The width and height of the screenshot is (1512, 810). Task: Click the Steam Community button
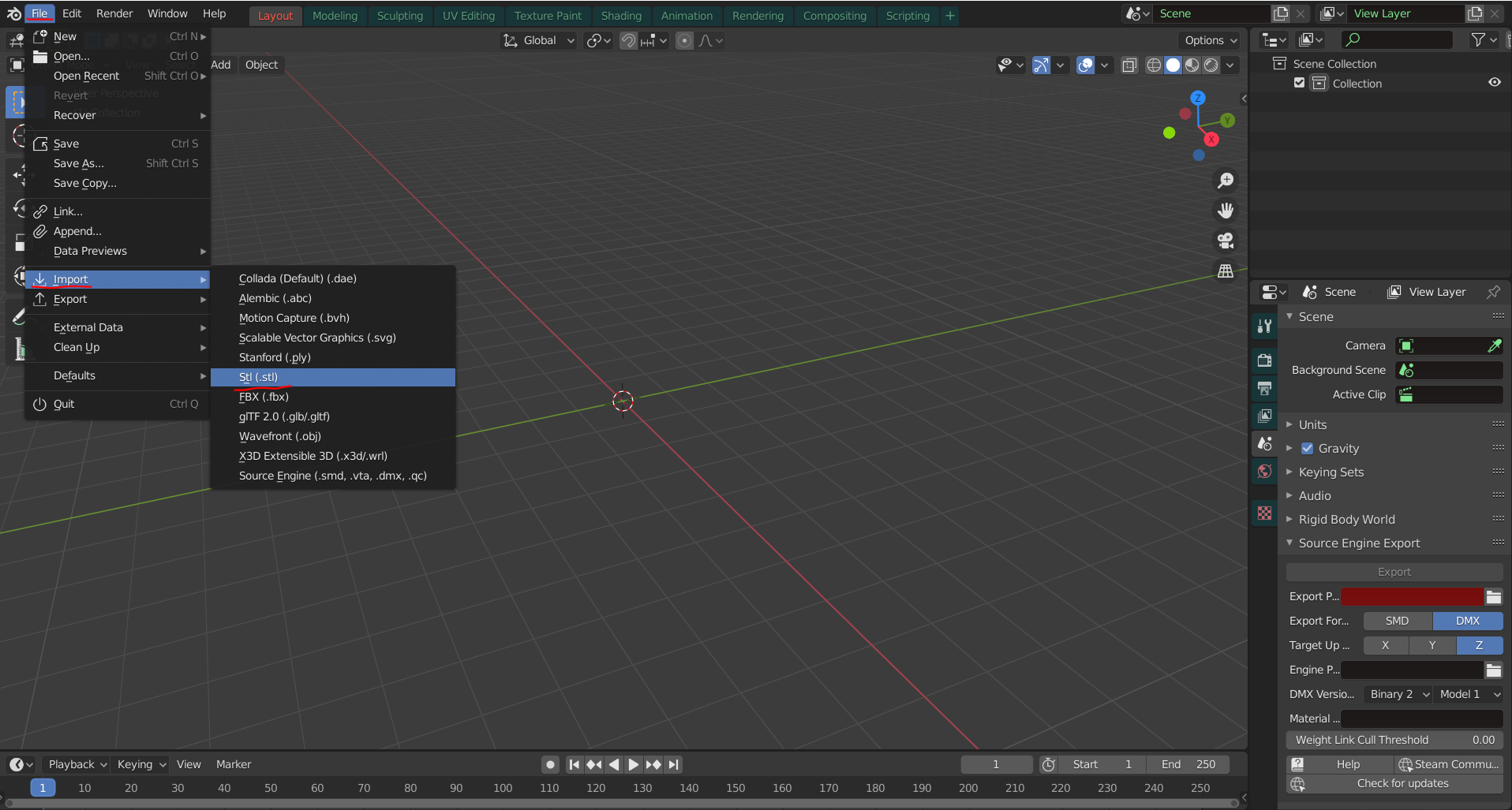coord(1449,764)
